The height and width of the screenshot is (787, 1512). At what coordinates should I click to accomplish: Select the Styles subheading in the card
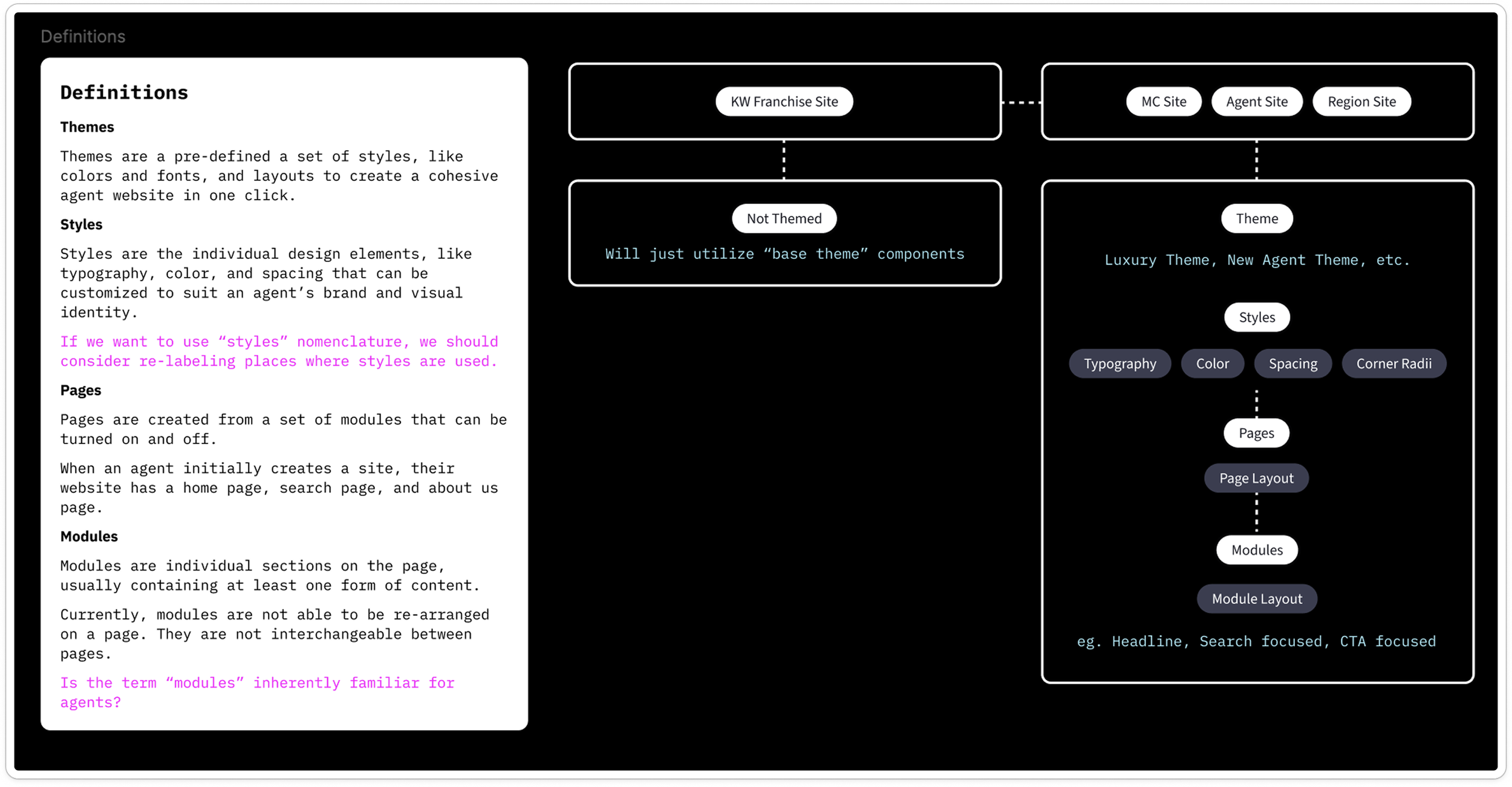[x=81, y=224]
